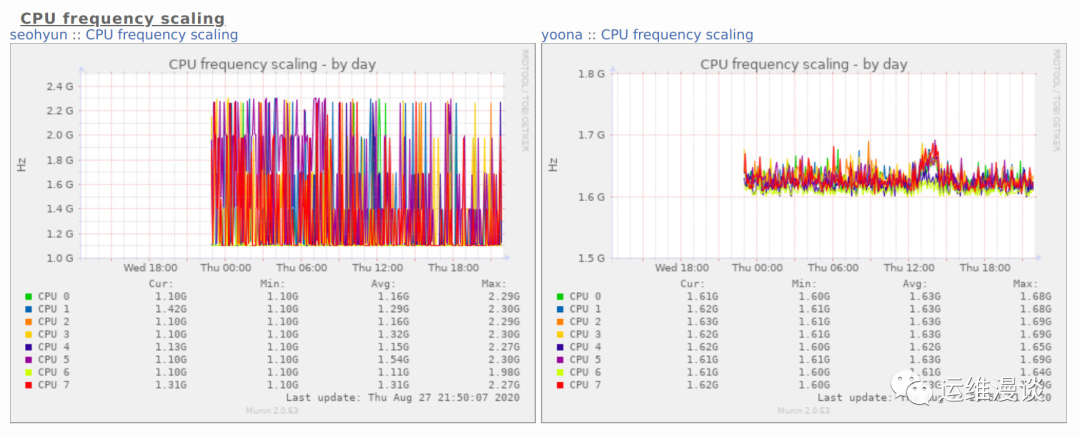Click the Thu 12:00 marker on yoona graph
The height and width of the screenshot is (437, 1080).
908,267
